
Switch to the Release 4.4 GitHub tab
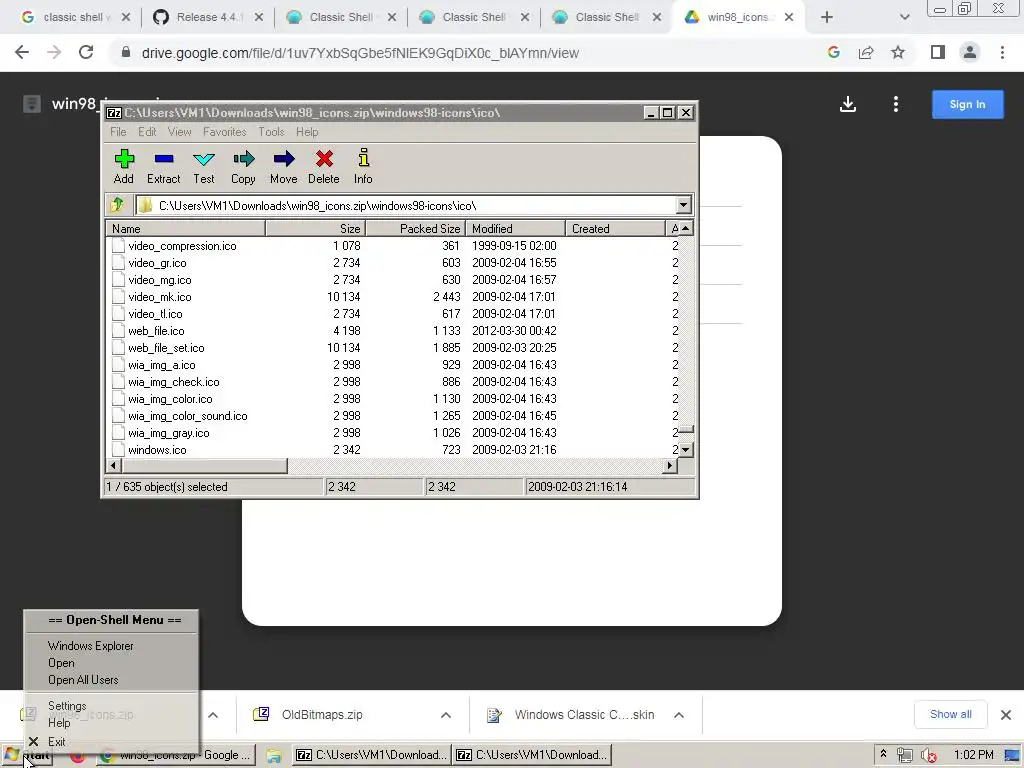point(208,18)
